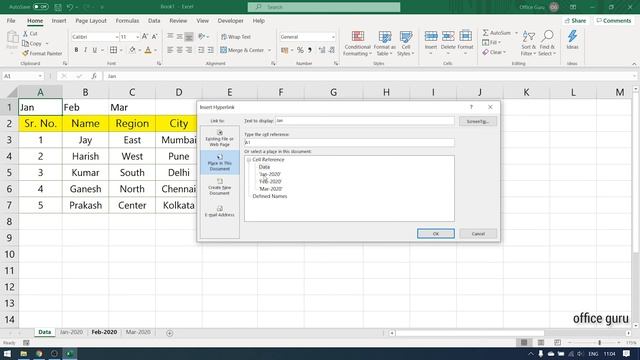Toggle the AutoSave switch

click(x=40, y=7)
